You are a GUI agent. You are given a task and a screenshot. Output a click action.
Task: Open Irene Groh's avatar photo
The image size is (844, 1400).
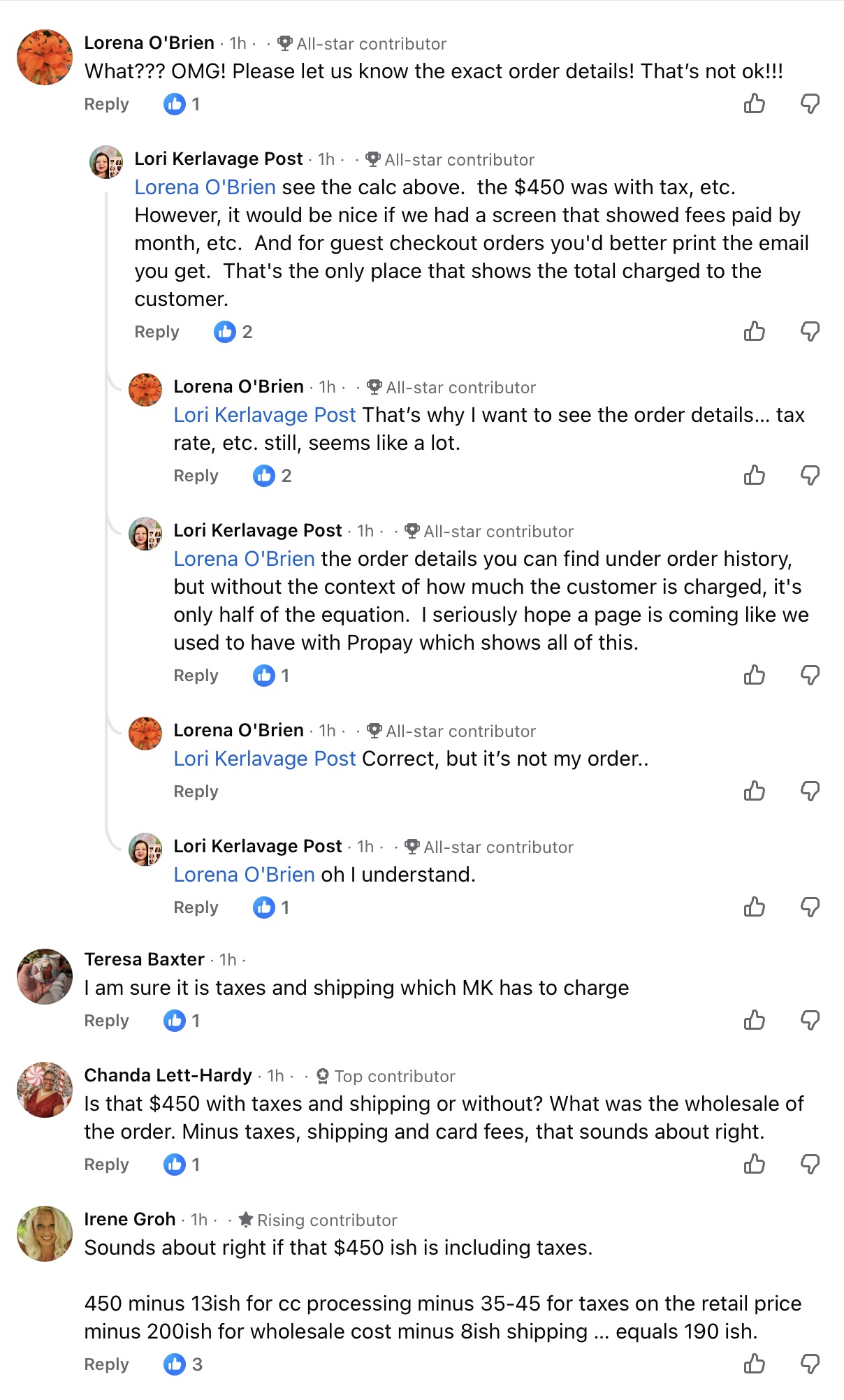point(45,1234)
